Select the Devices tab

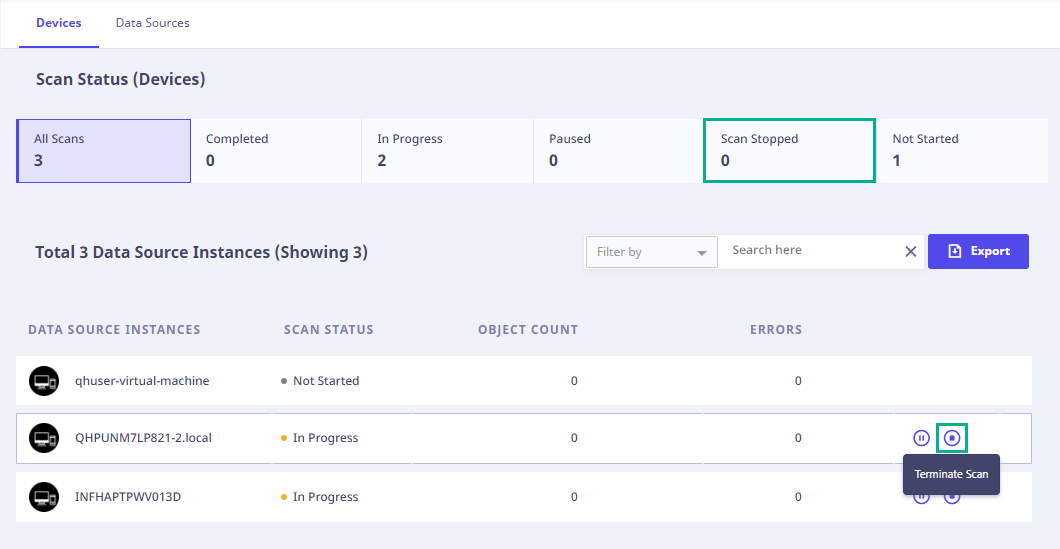click(x=59, y=23)
